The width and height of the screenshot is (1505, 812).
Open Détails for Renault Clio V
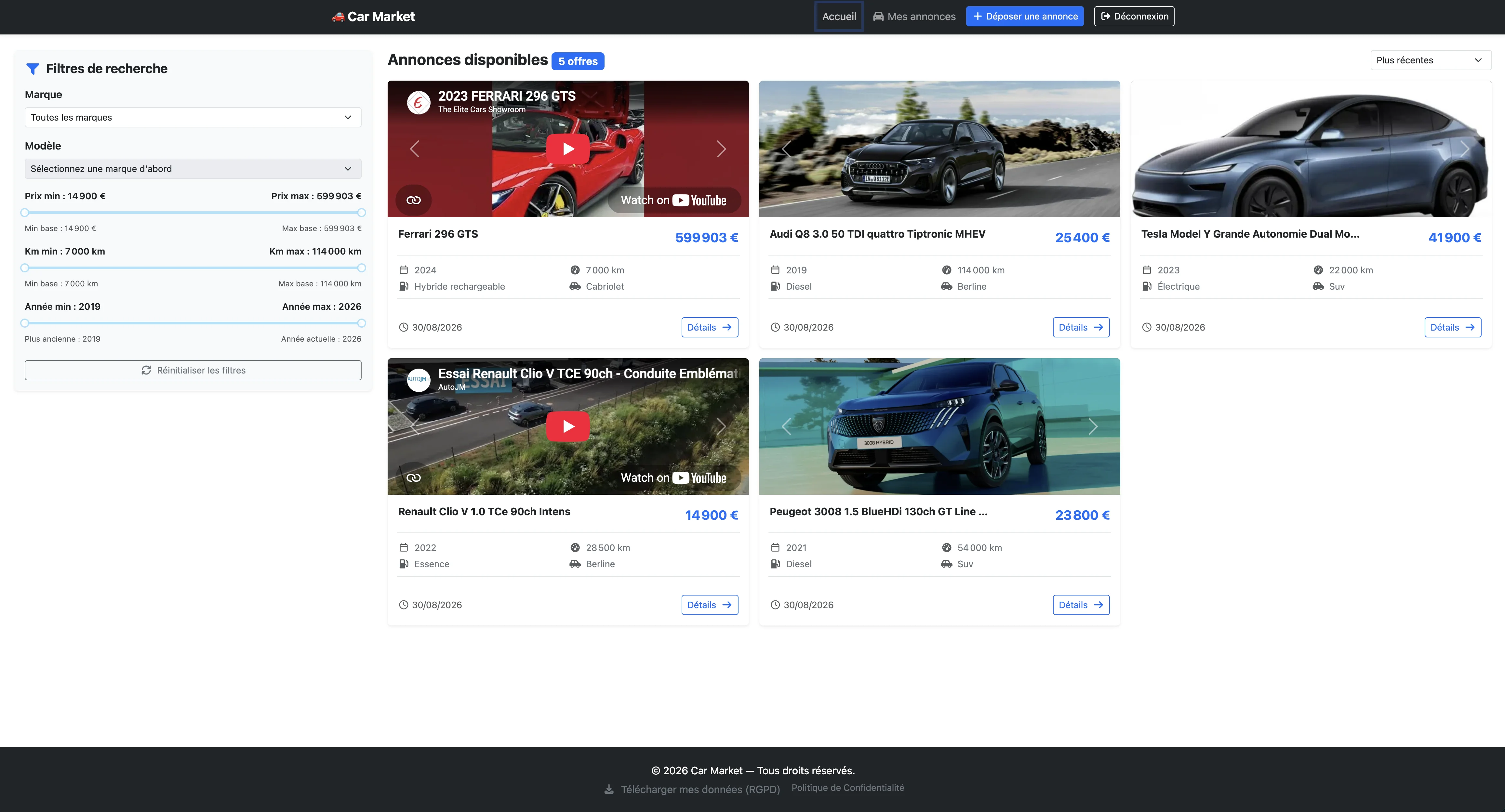(709, 605)
